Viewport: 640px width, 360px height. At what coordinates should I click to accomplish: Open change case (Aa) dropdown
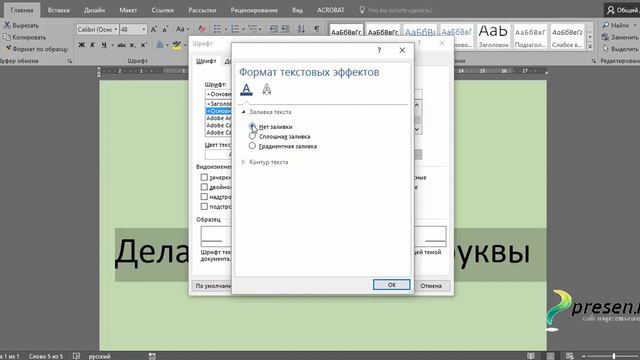click(182, 29)
